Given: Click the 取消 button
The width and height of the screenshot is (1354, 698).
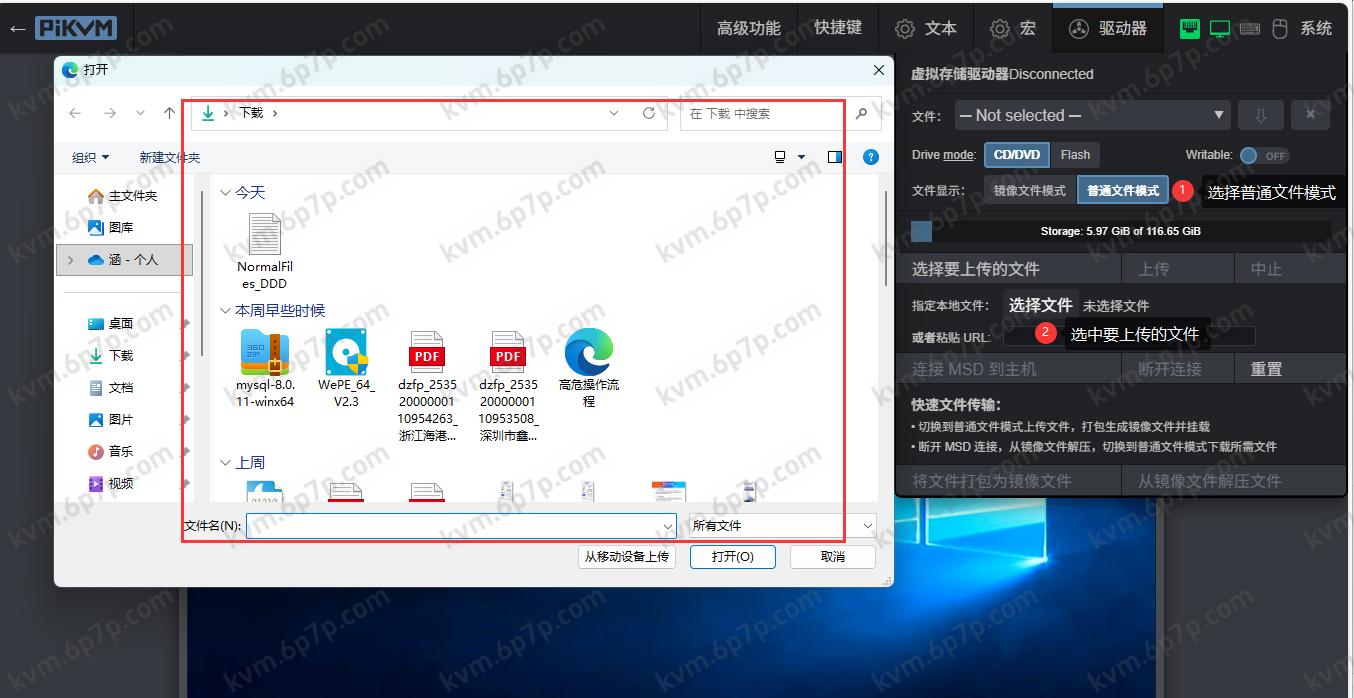Looking at the screenshot, I should 832,556.
